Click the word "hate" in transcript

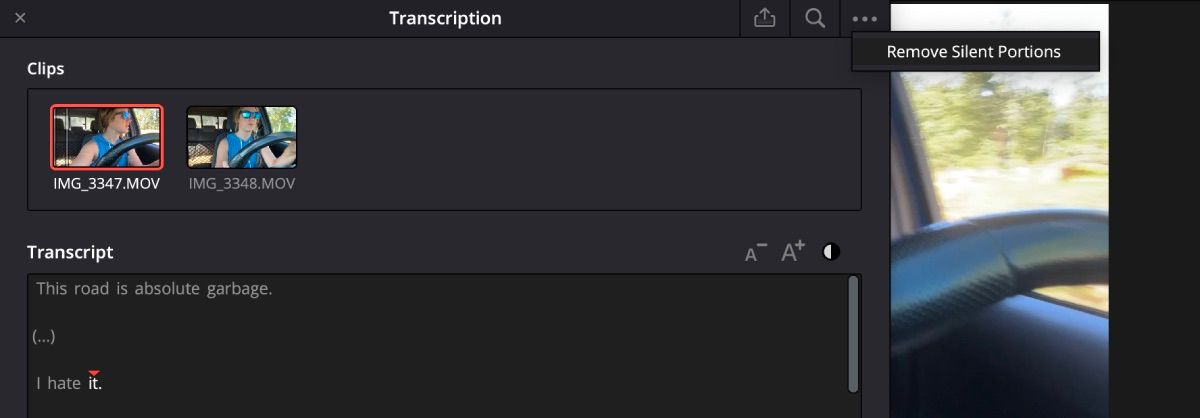pyautogui.click(x=63, y=383)
